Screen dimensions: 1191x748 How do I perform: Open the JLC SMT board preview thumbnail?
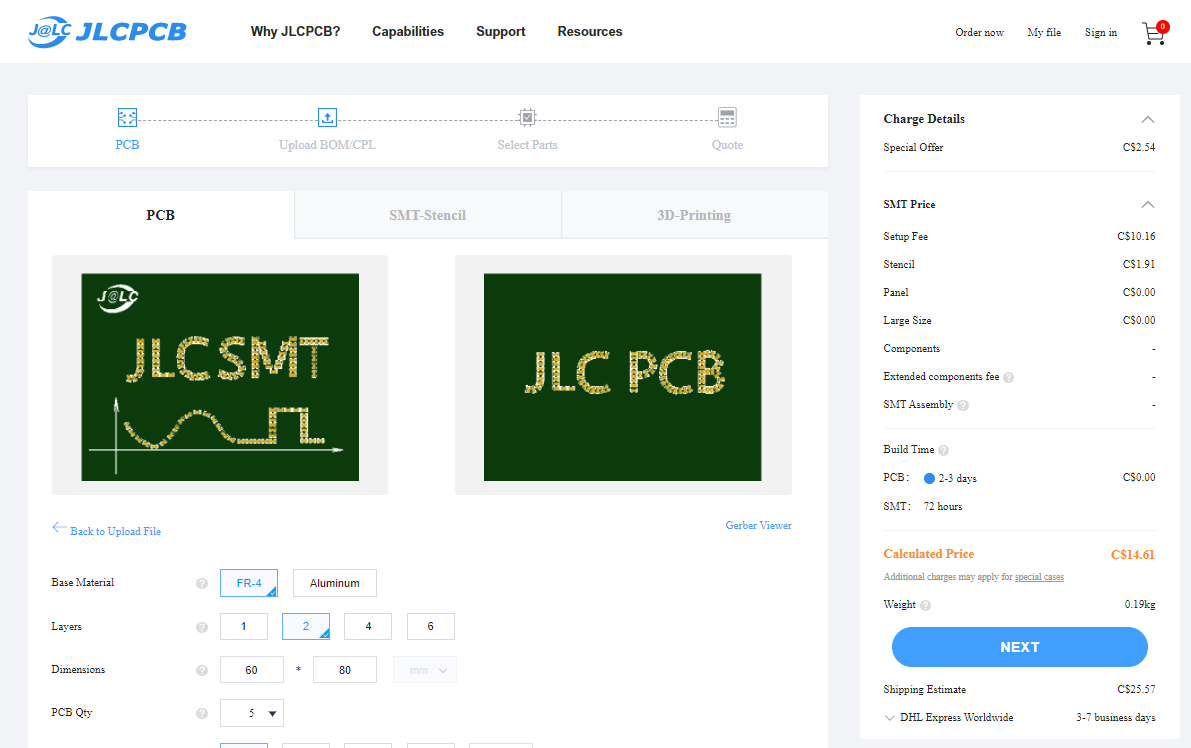coord(220,377)
